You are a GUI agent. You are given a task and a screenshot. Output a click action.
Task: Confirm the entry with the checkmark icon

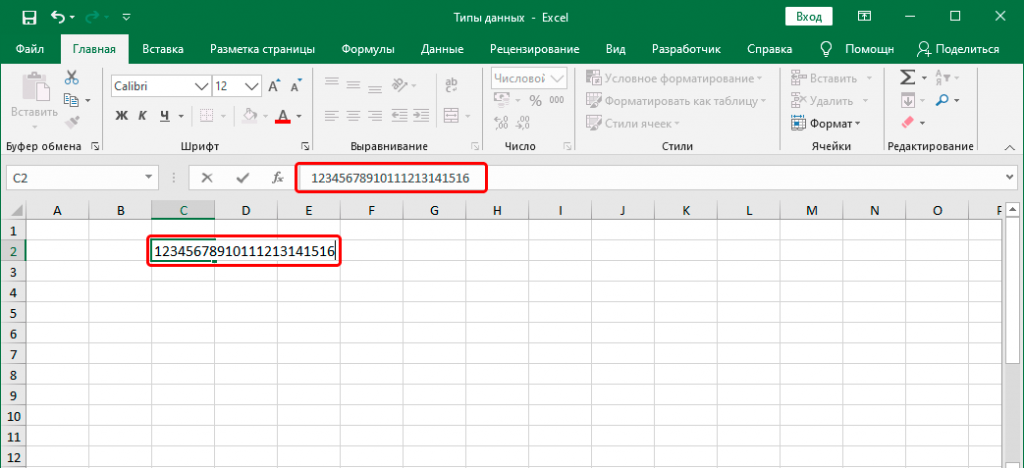tap(242, 178)
